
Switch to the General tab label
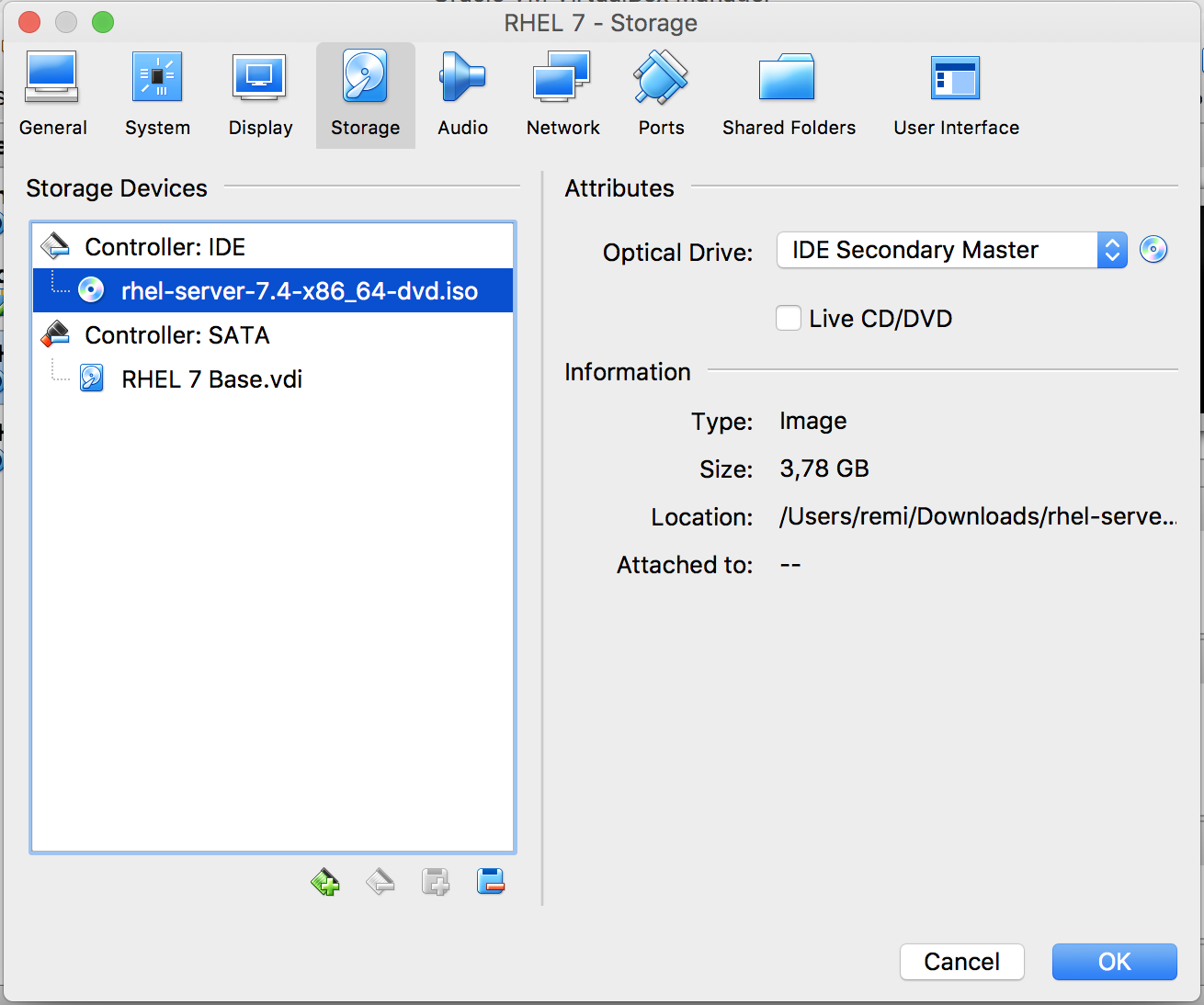pos(53,128)
